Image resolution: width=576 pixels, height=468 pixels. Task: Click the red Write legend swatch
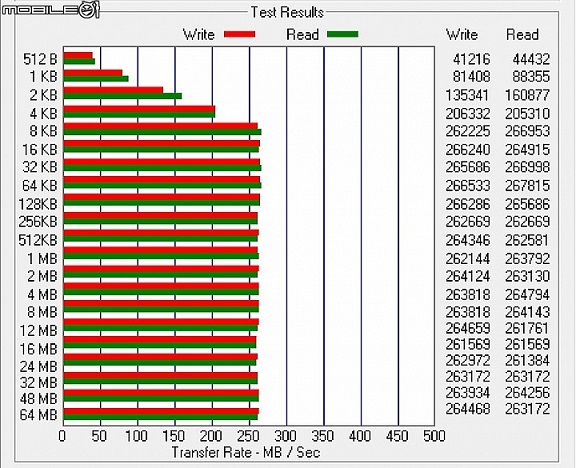[x=240, y=35]
